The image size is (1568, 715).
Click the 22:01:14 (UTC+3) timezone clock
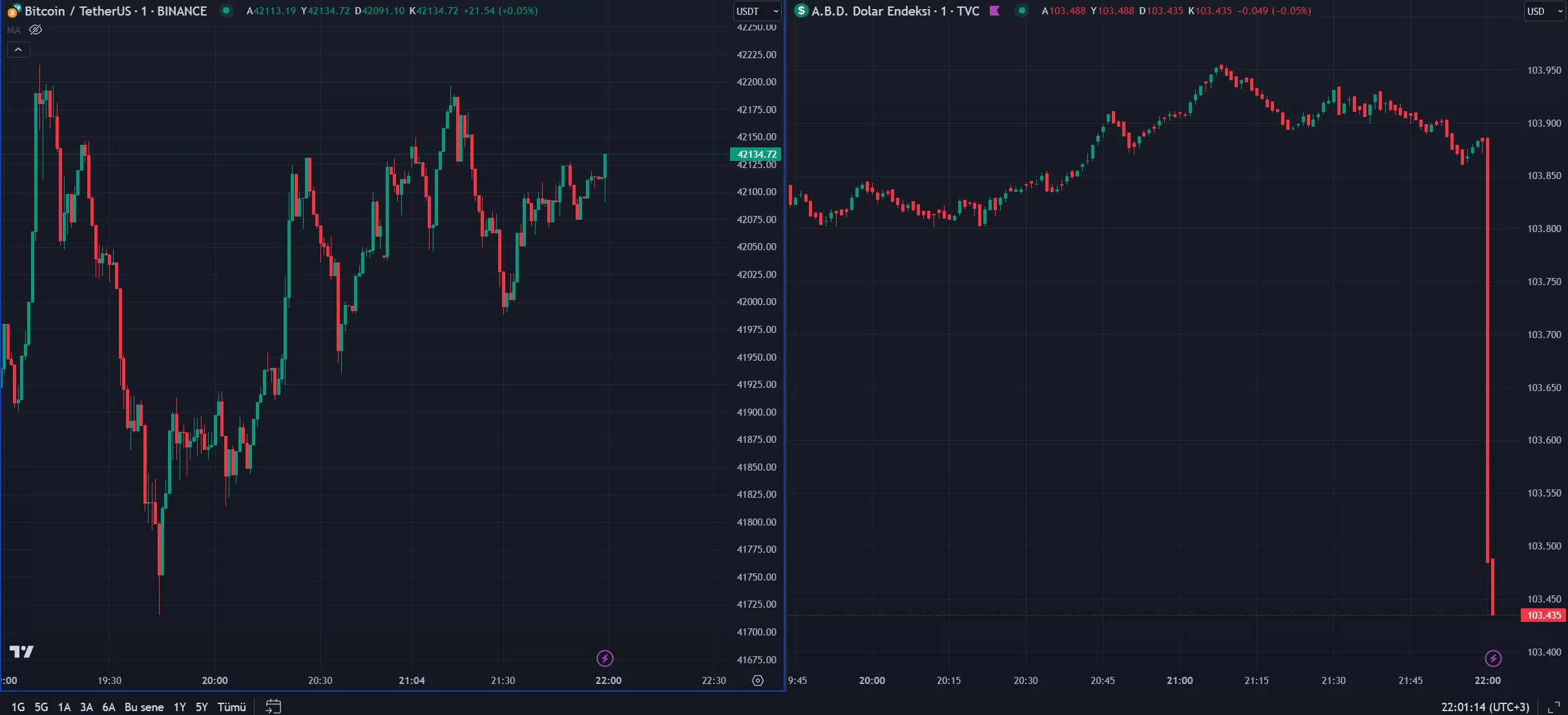[x=1485, y=707]
